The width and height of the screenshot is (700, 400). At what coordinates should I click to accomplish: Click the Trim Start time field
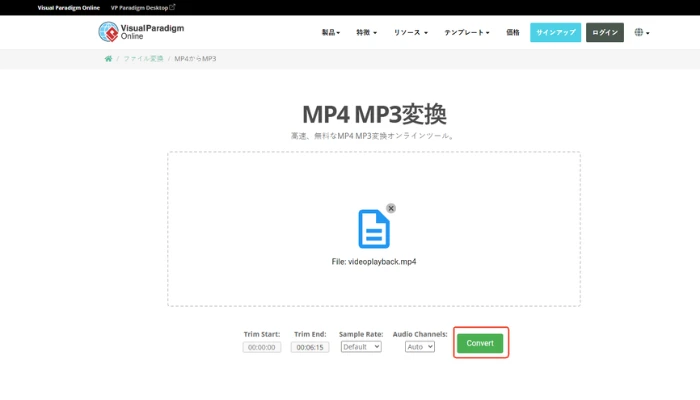click(262, 347)
